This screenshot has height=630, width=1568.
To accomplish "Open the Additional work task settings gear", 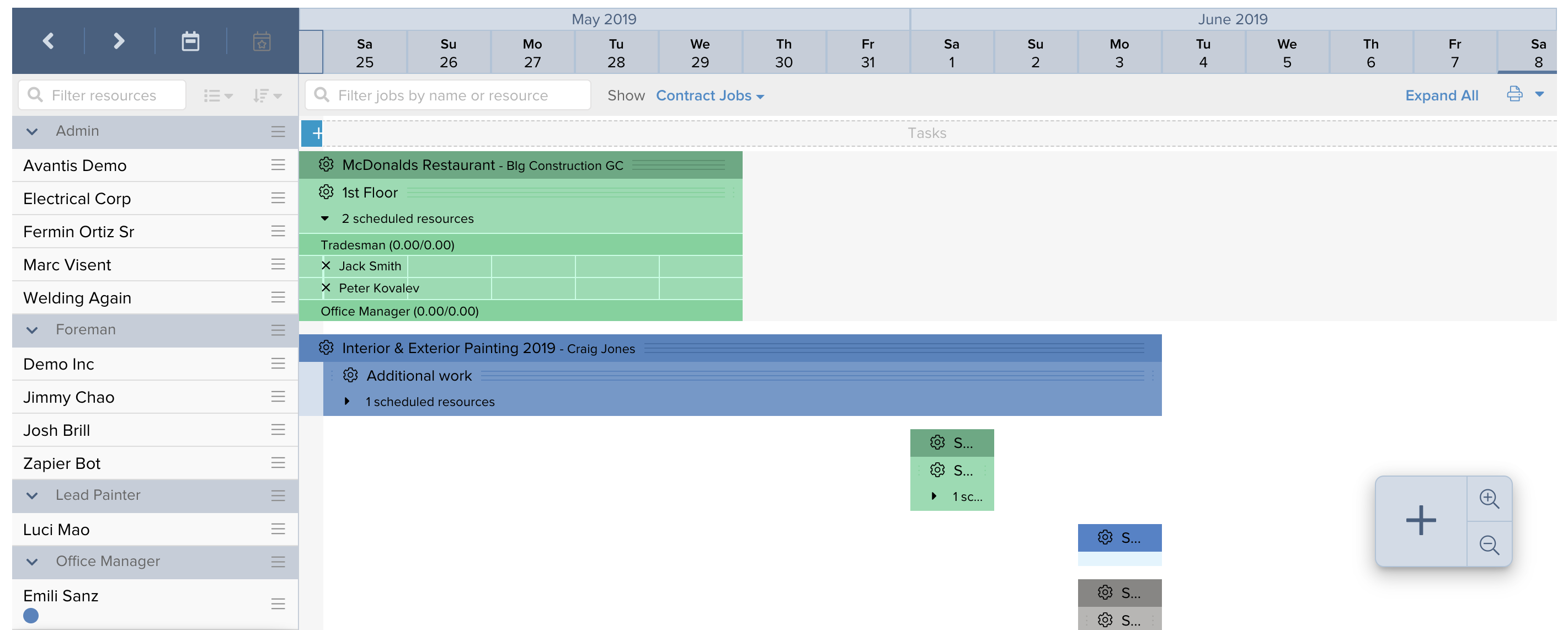I will coord(350,376).
